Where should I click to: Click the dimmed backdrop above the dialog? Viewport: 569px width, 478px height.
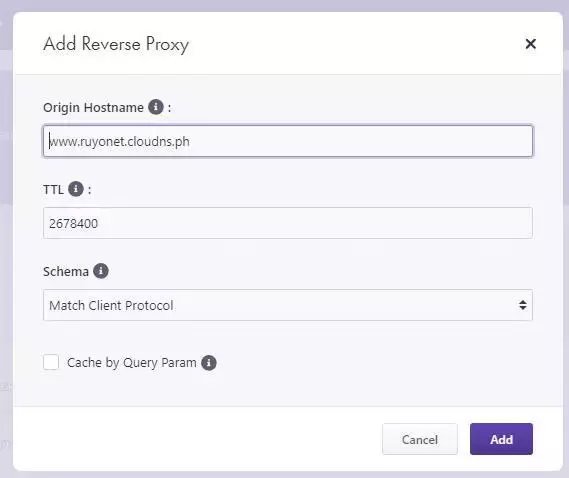pos(284,5)
